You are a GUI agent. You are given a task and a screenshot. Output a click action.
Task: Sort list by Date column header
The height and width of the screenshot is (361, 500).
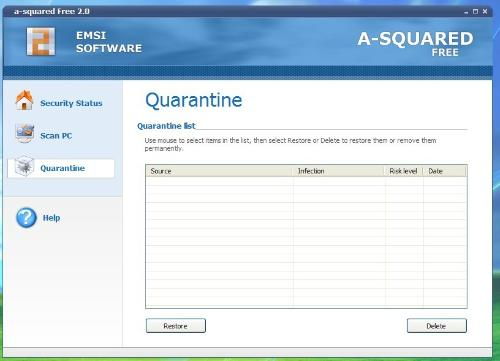(445, 171)
